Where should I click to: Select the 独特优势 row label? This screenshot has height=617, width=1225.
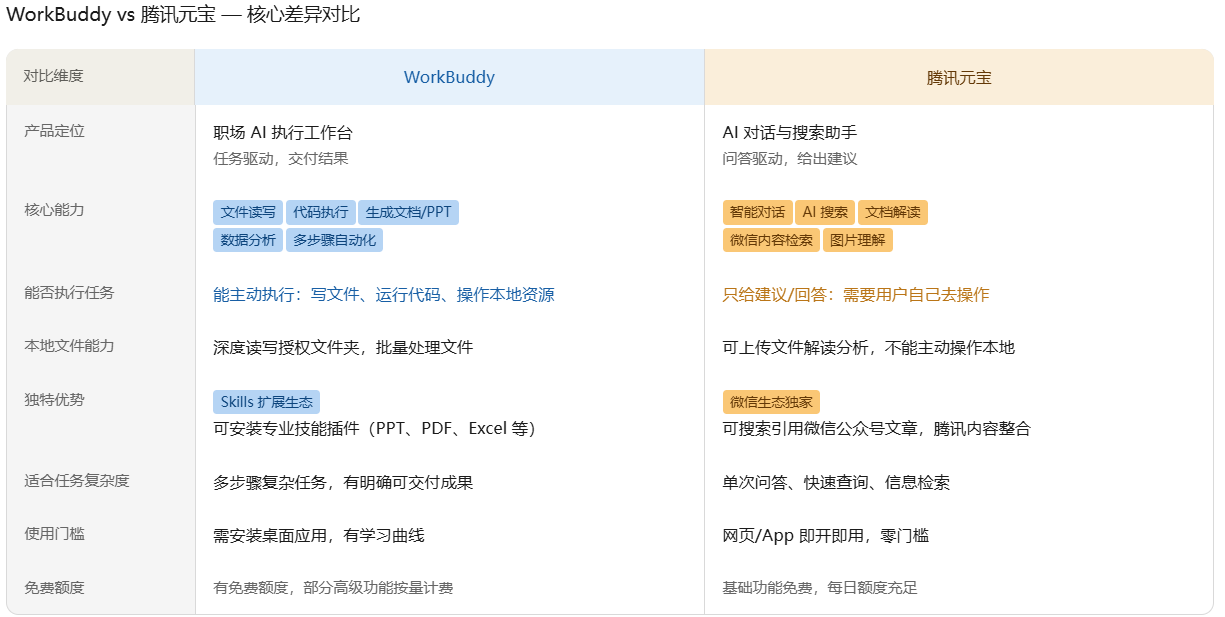coord(55,400)
